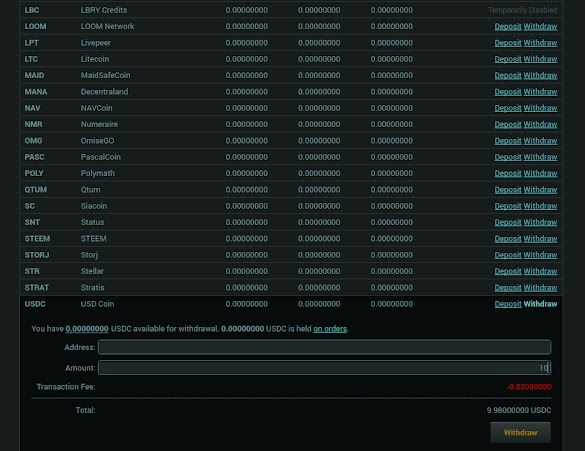The width and height of the screenshot is (585, 451).
Task: Open Withdraw for NAVCoin
Action: [540, 108]
